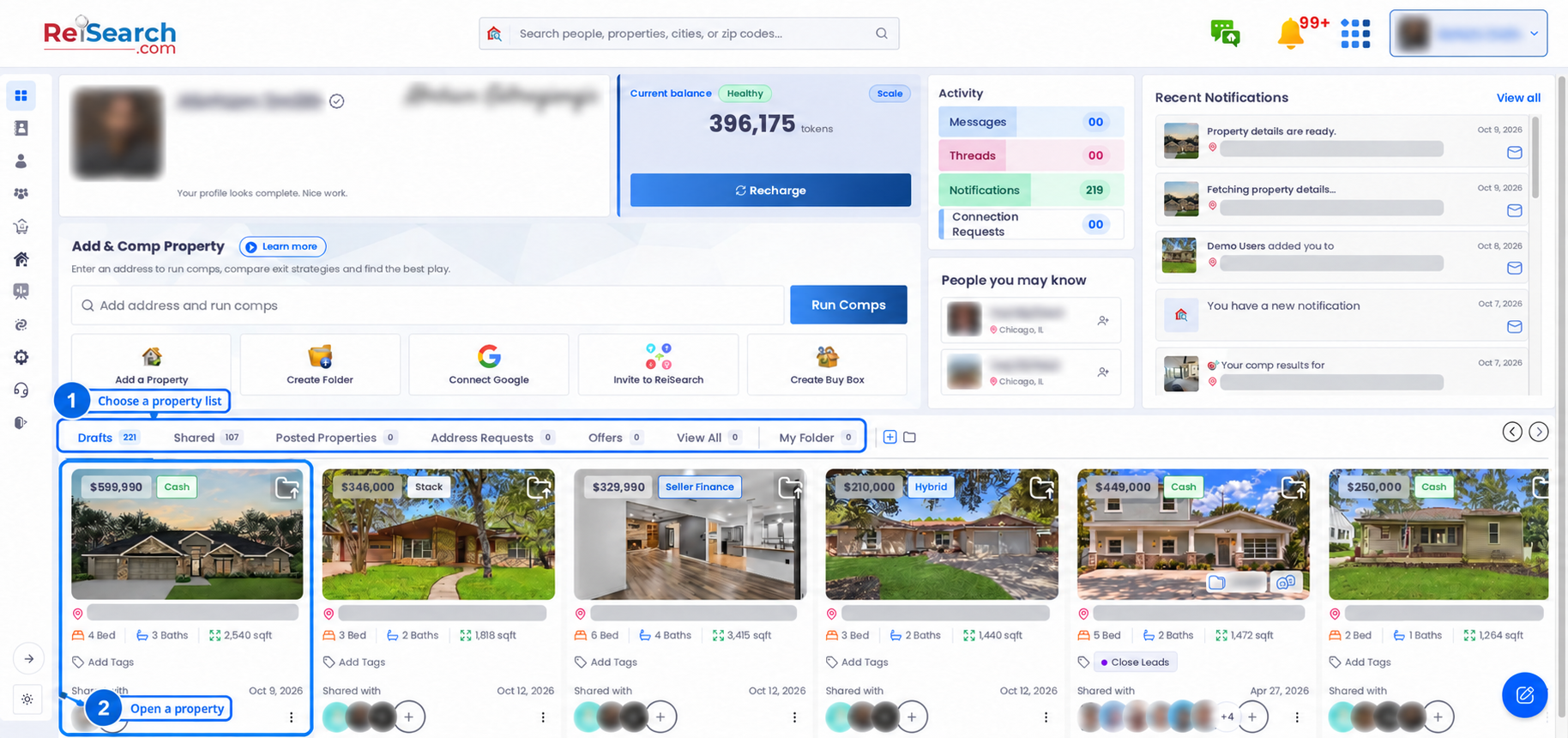The height and width of the screenshot is (738, 1568).
Task: Open the $250,000 property thumbnail
Action: click(x=1438, y=534)
